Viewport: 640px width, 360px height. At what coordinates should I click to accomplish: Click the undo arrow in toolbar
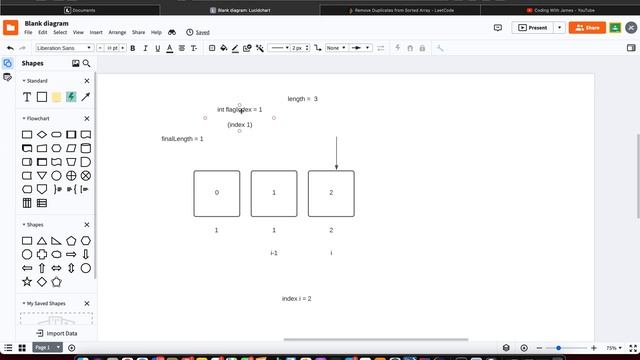point(10,48)
